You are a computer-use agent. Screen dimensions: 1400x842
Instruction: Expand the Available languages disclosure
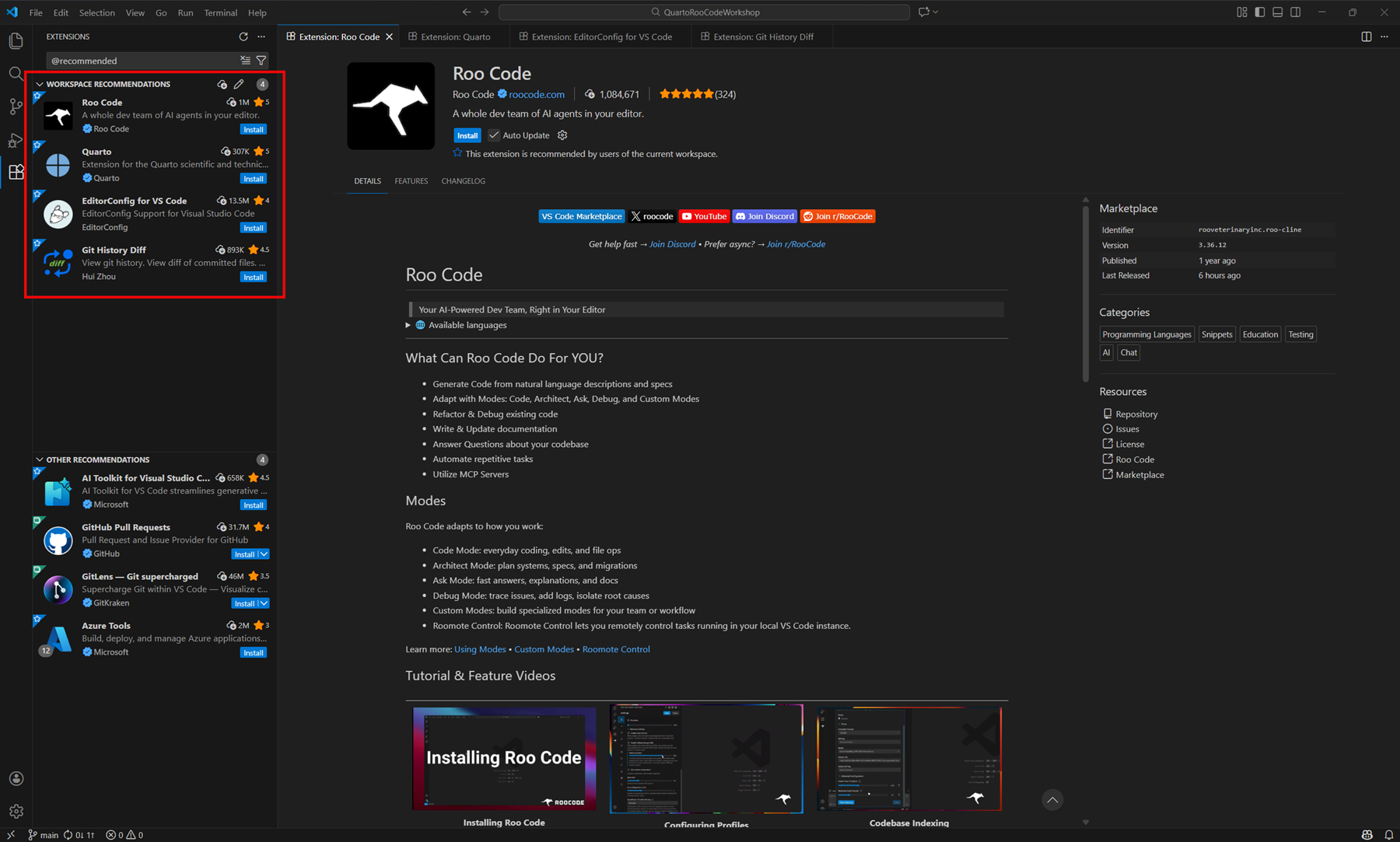click(408, 325)
